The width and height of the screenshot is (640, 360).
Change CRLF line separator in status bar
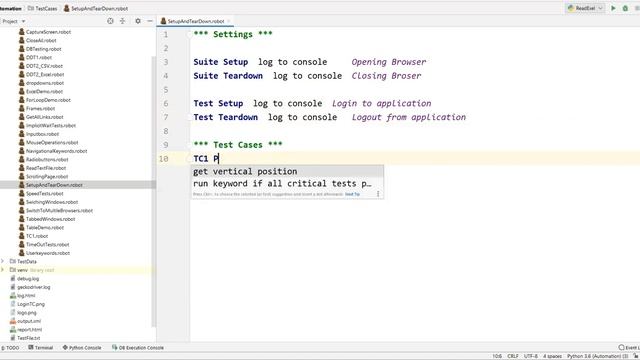click(513, 356)
